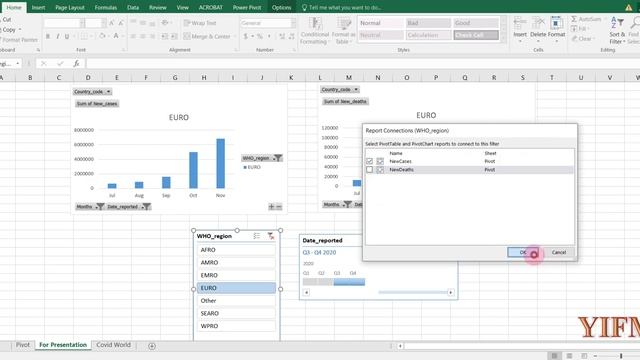Open Format as Table gallery
The width and height of the screenshot is (640, 360).
344,31
